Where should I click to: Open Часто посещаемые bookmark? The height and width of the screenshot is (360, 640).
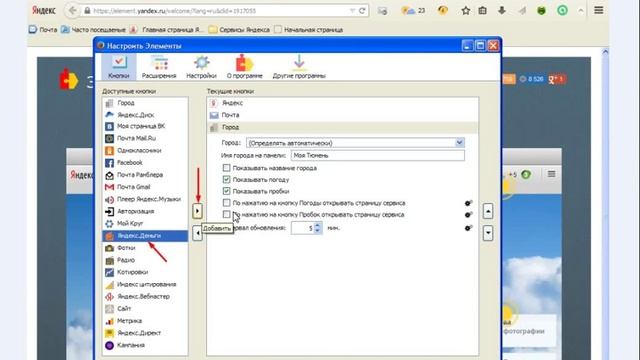tap(93, 30)
